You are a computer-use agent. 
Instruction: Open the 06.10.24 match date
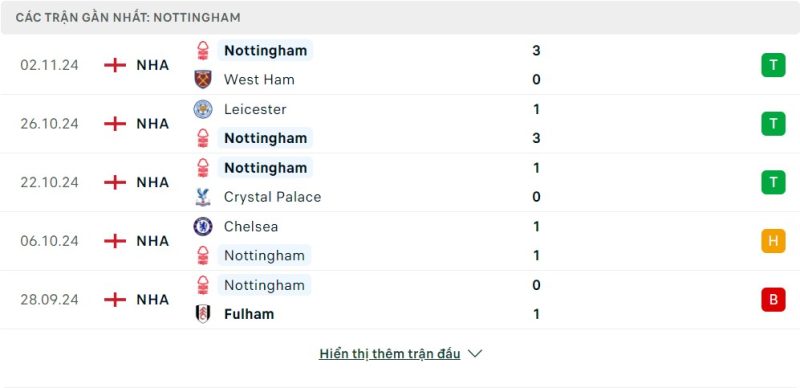click(49, 241)
